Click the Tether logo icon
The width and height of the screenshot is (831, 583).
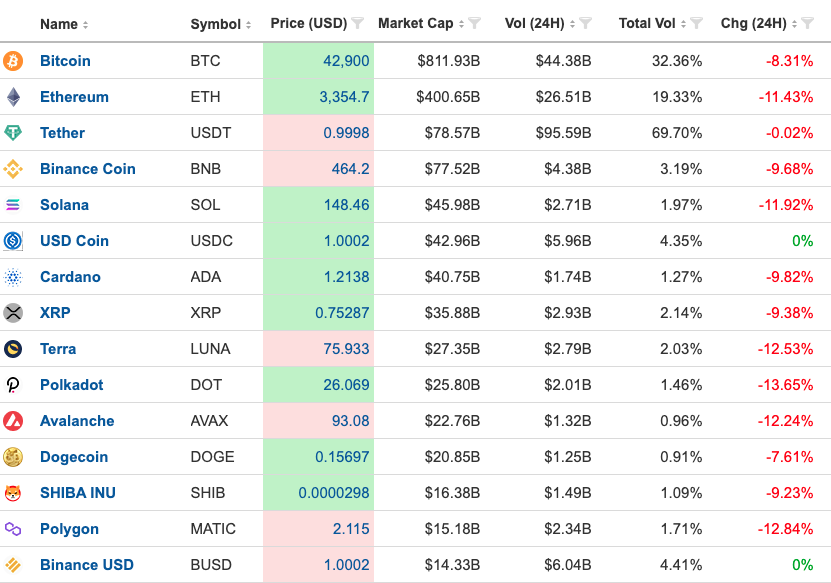pos(13,132)
